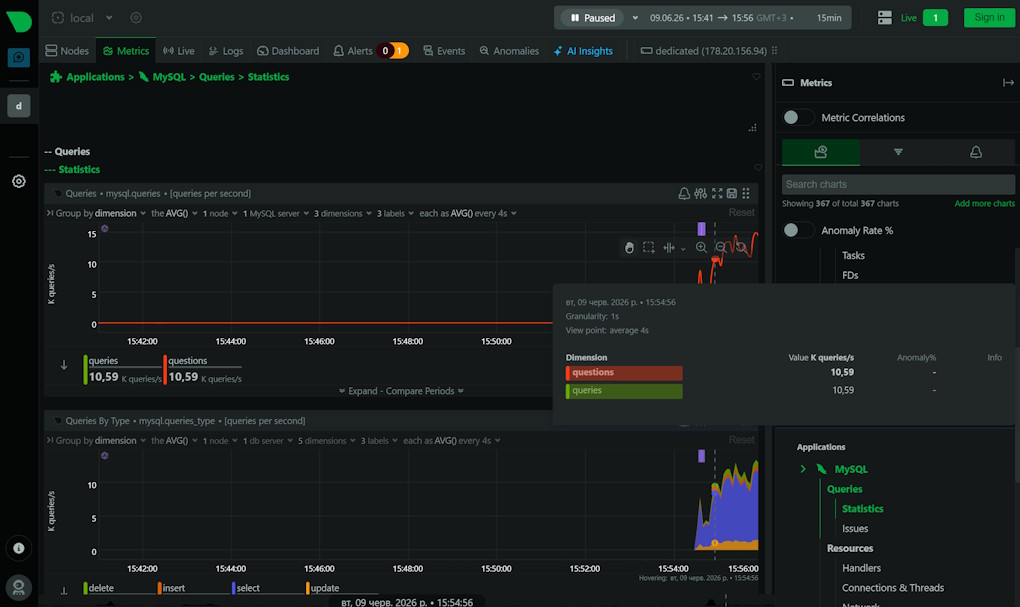The width and height of the screenshot is (1020, 607).
Task: Click the gear icon beside local
Action: point(136,18)
